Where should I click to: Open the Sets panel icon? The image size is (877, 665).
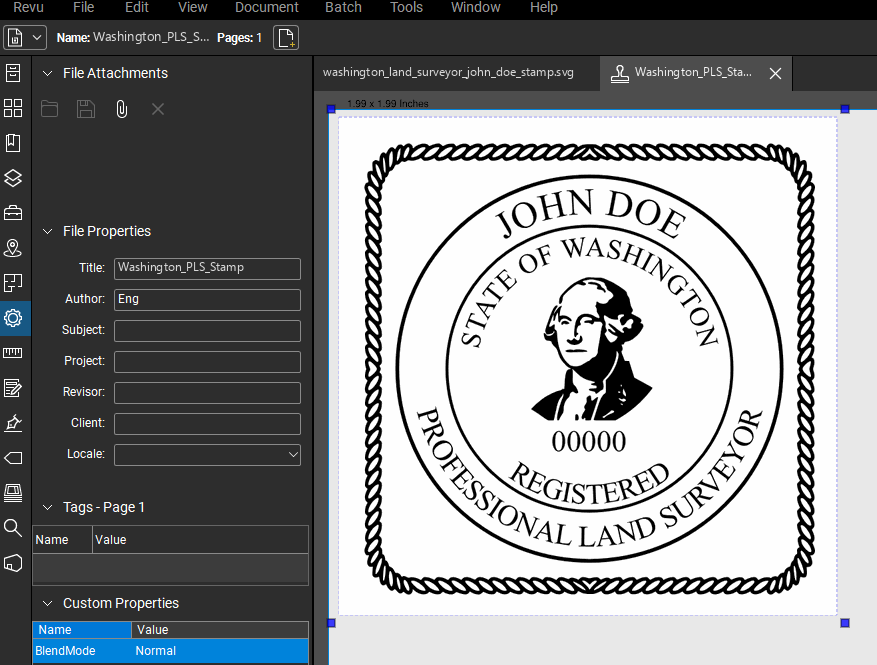(13, 283)
